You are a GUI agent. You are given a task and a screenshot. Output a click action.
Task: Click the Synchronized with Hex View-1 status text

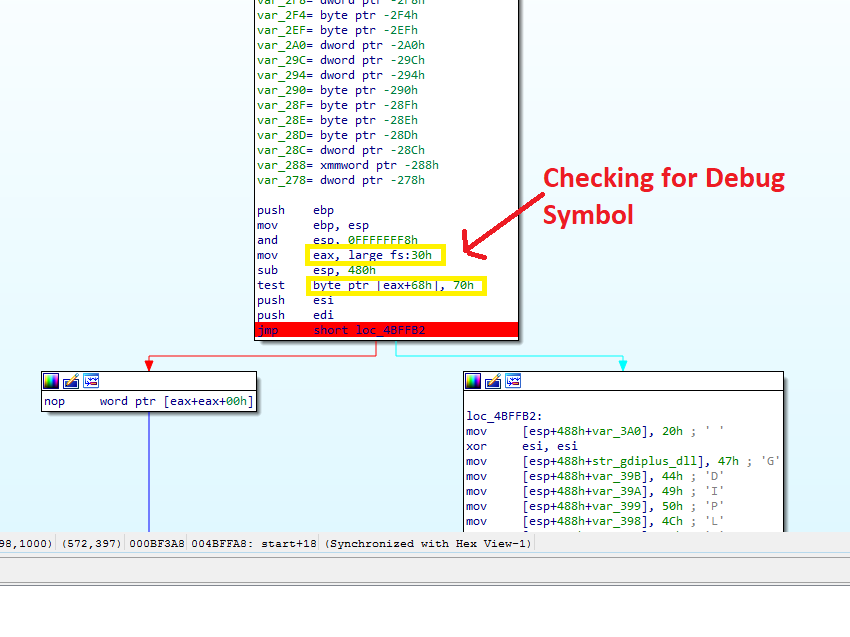coord(428,543)
